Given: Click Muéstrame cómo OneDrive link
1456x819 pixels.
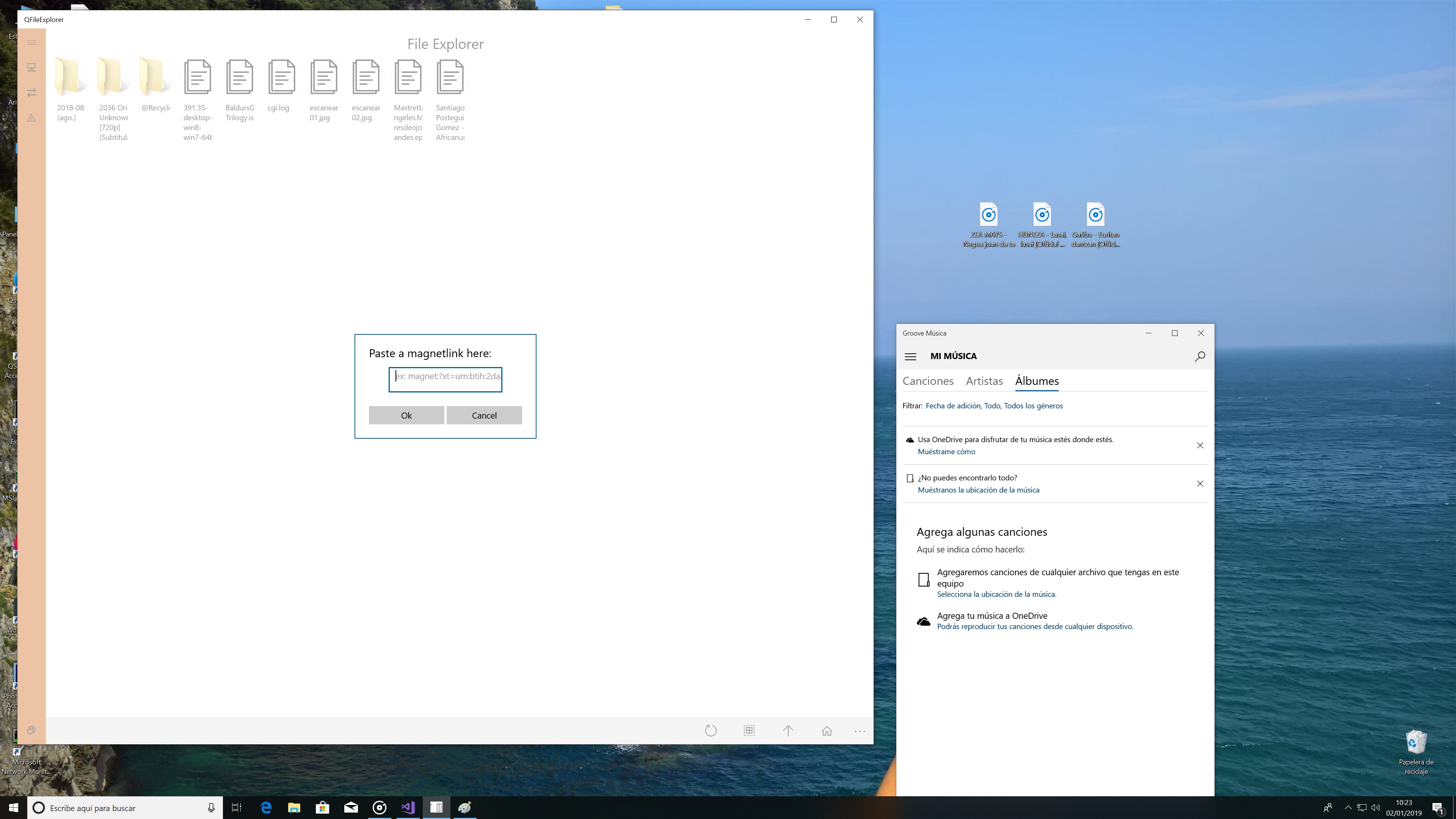Looking at the screenshot, I should (x=946, y=452).
